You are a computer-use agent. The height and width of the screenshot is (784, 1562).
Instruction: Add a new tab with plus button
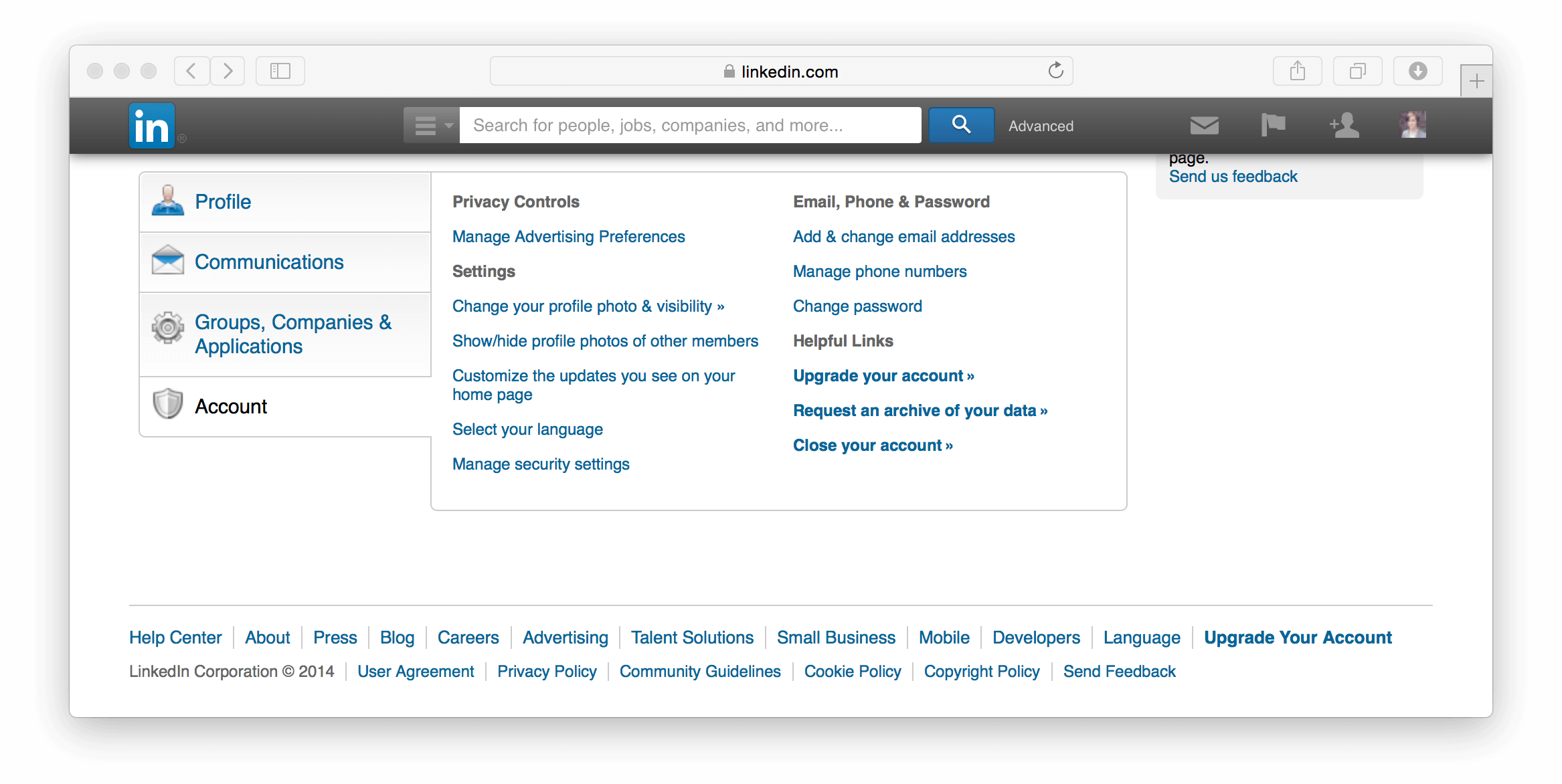point(1476,82)
